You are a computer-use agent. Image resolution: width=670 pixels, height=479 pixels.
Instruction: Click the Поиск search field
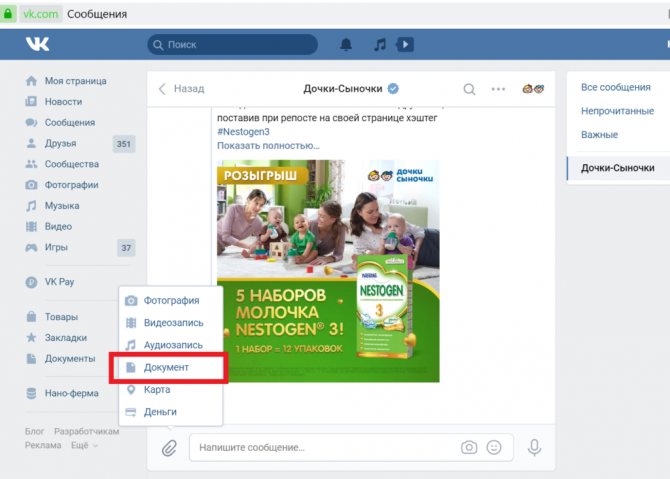(232, 44)
